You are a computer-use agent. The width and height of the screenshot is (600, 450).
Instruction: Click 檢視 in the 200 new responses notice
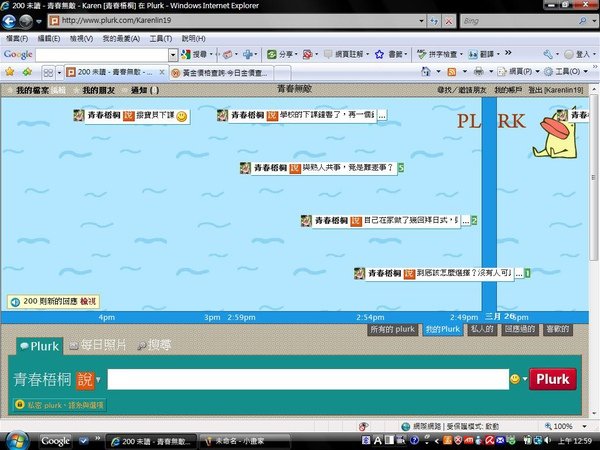88,302
